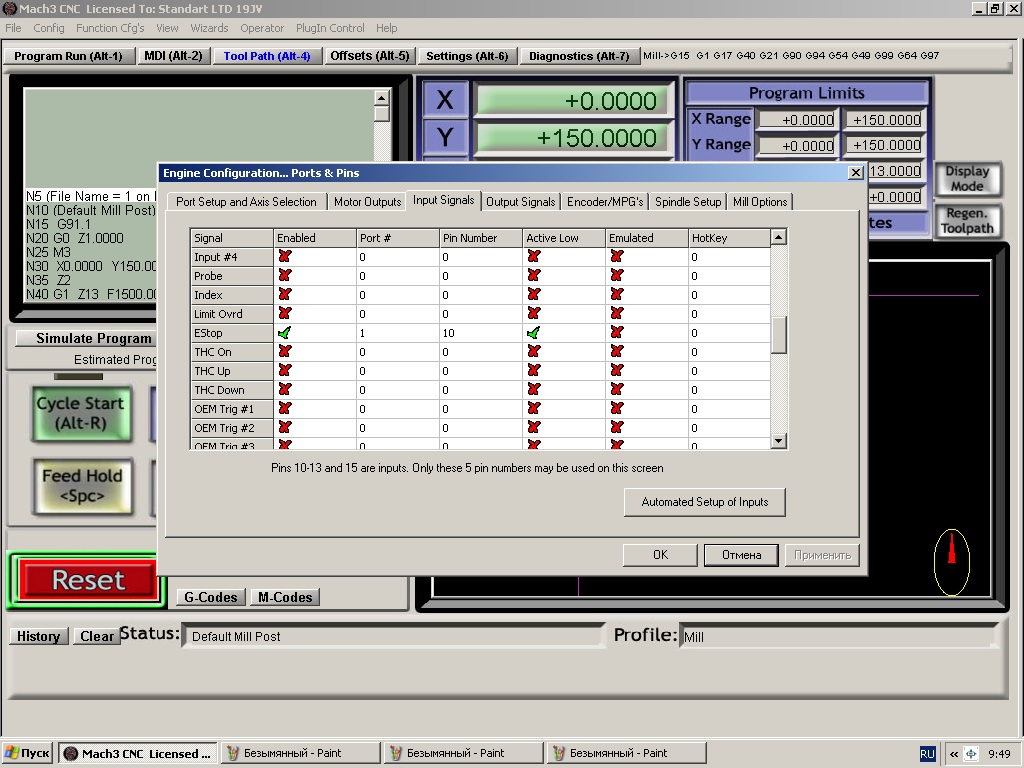Toggle Active Low for the EStop signal

tap(534, 333)
